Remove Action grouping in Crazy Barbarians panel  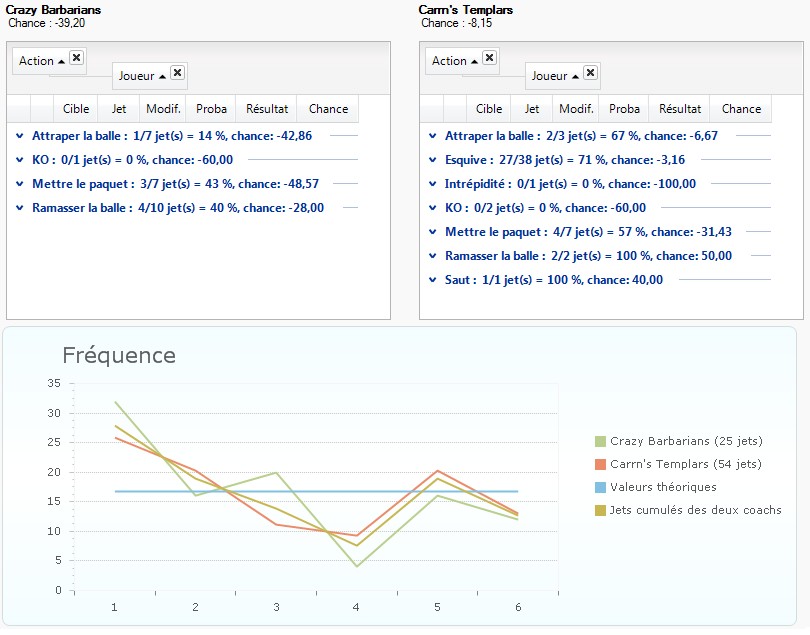(77, 58)
